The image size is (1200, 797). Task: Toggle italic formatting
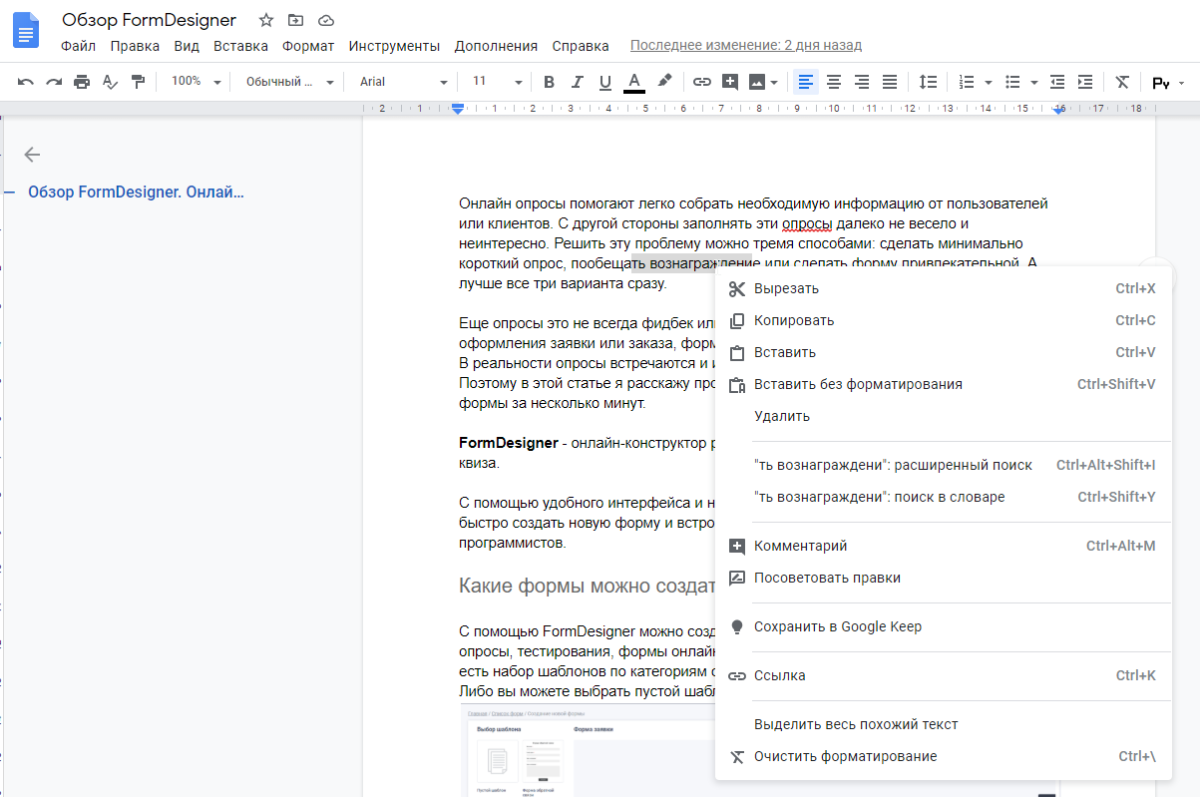[x=576, y=82]
